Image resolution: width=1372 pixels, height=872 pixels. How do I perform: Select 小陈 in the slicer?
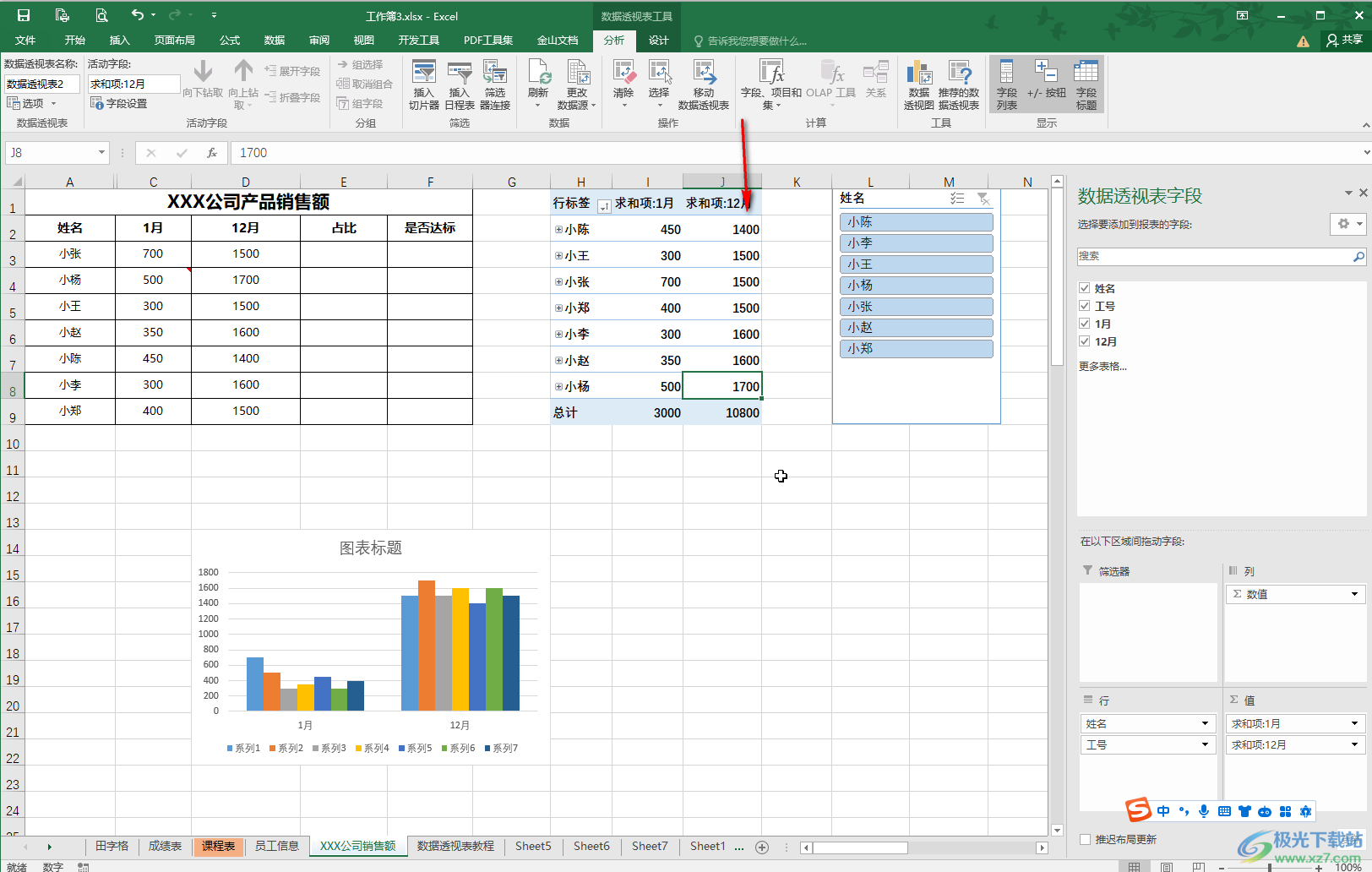click(x=917, y=222)
